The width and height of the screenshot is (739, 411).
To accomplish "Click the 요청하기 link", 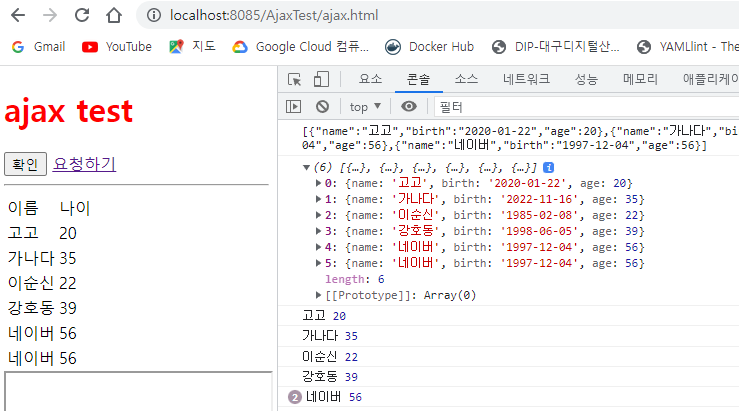I will click(x=84, y=164).
